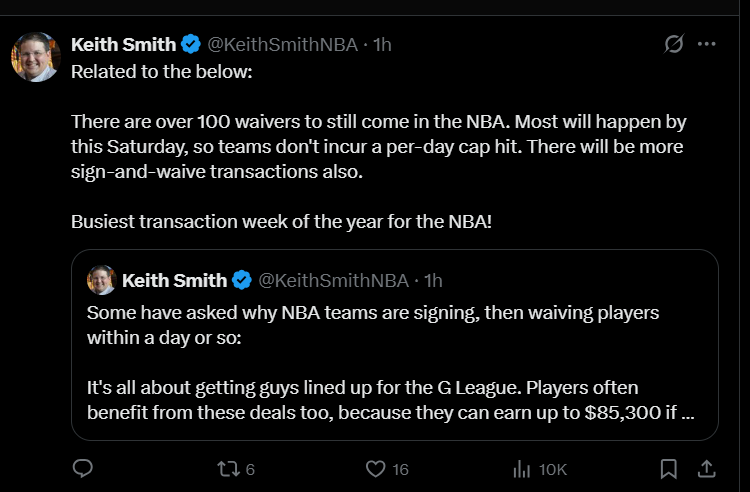Open the @KeithSmithNBA handle at top

point(282,44)
